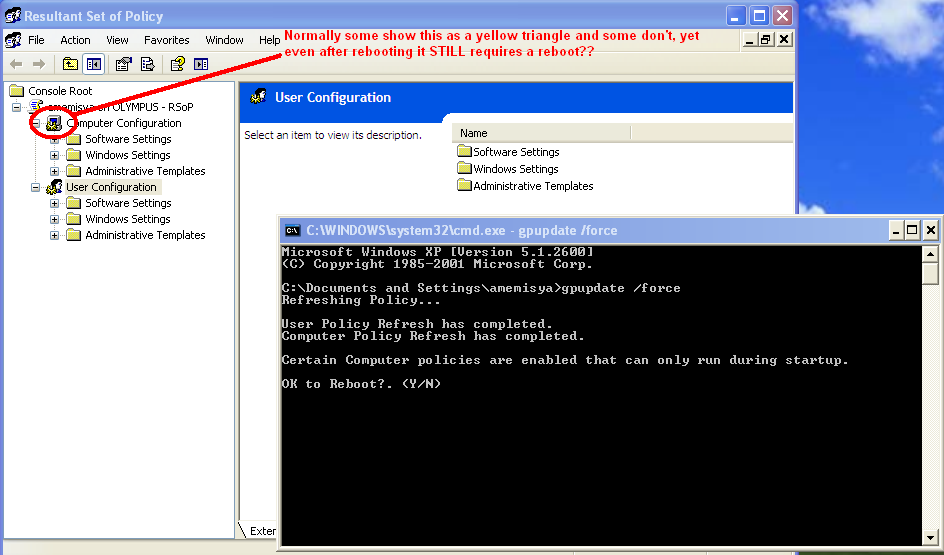
Task: Click the scroll down arrow in cmd window
Action: tap(930, 538)
